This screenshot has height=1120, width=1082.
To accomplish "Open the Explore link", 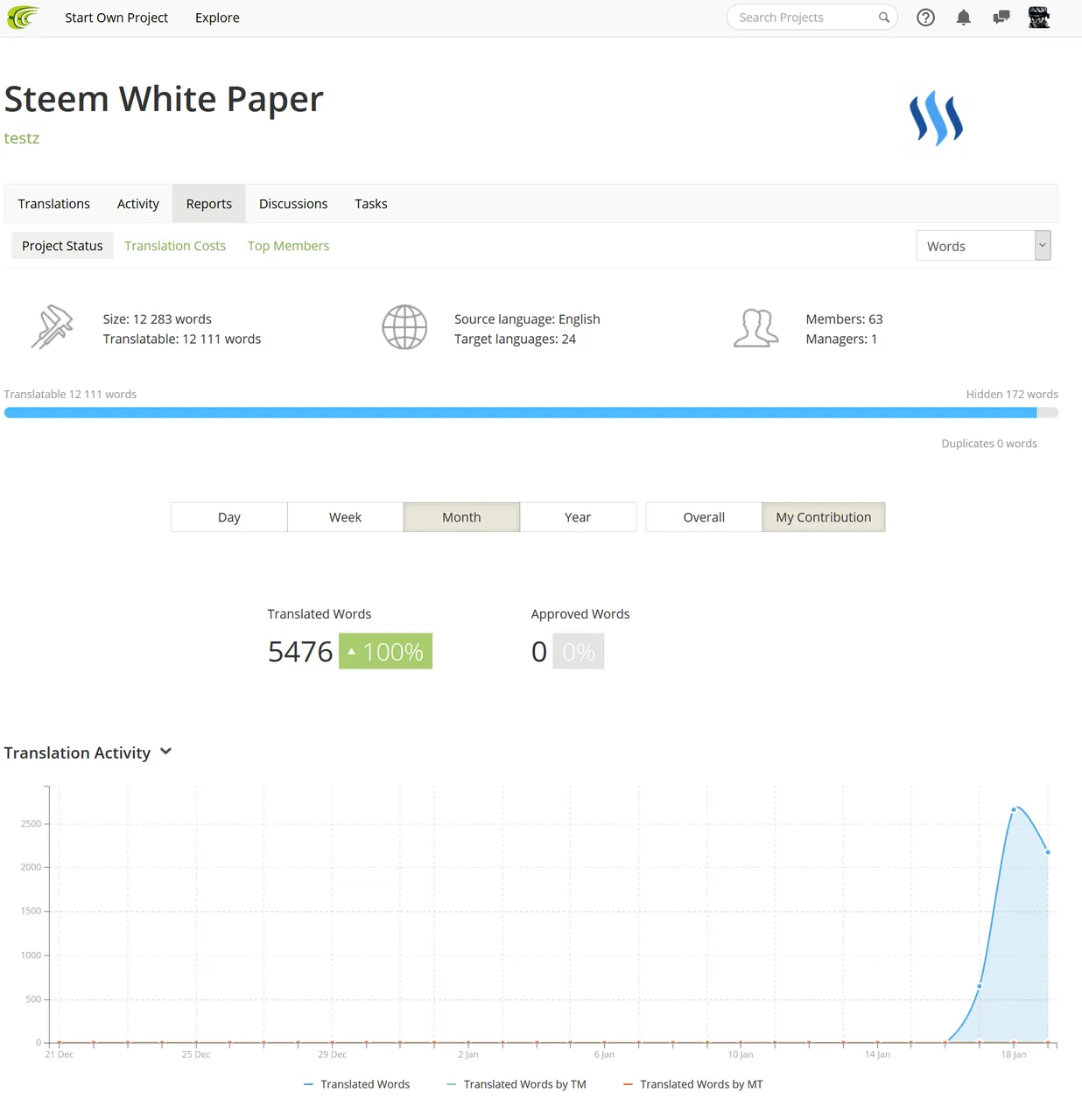I will pos(217,17).
